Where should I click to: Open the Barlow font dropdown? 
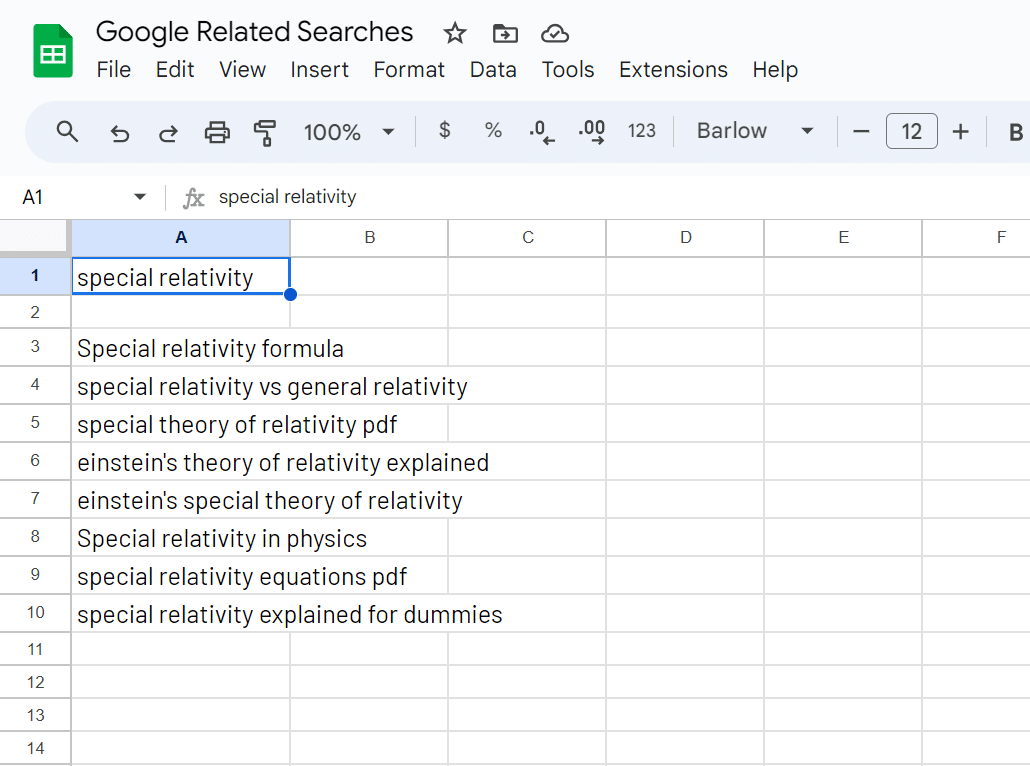[x=755, y=131]
